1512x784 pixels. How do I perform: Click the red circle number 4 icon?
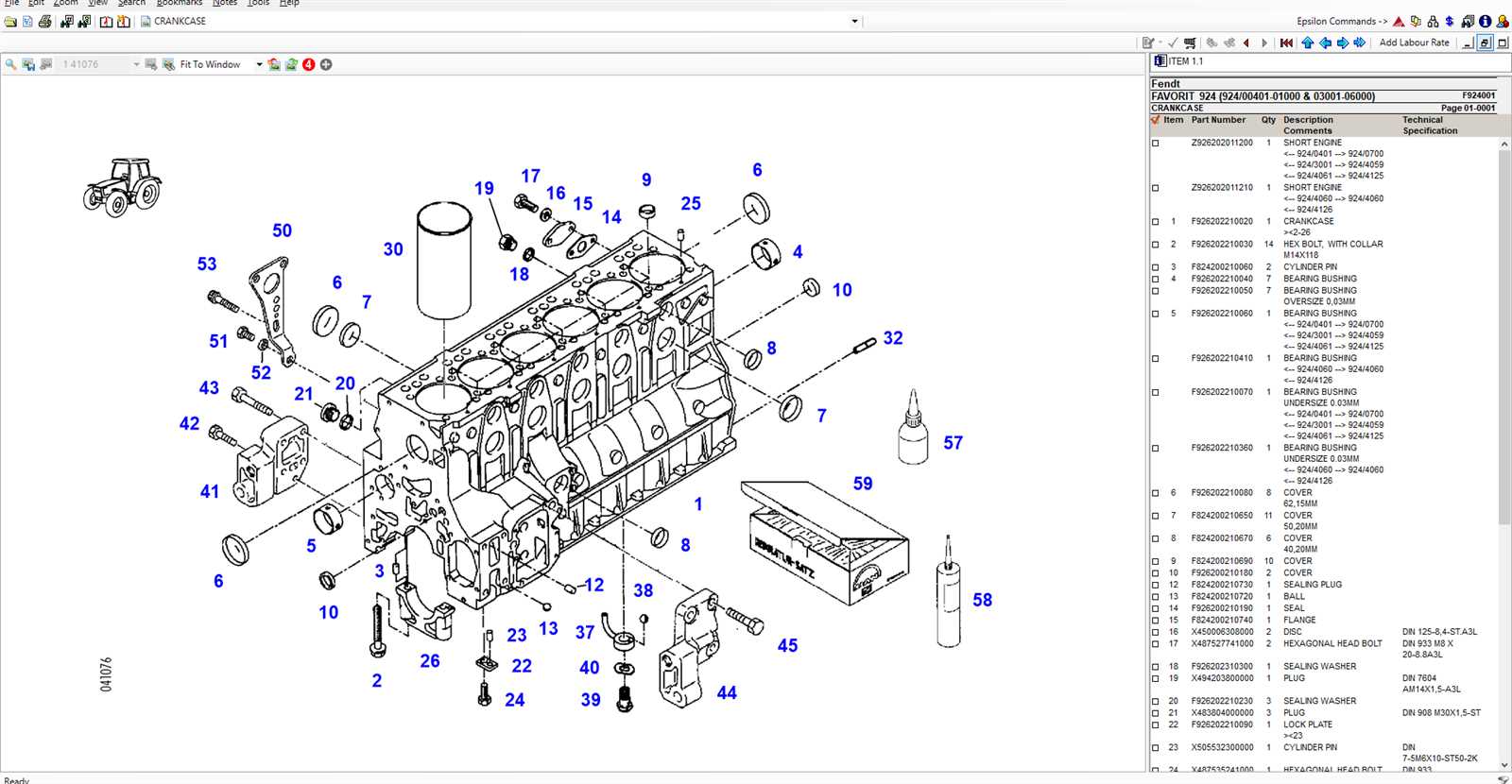coord(308,64)
